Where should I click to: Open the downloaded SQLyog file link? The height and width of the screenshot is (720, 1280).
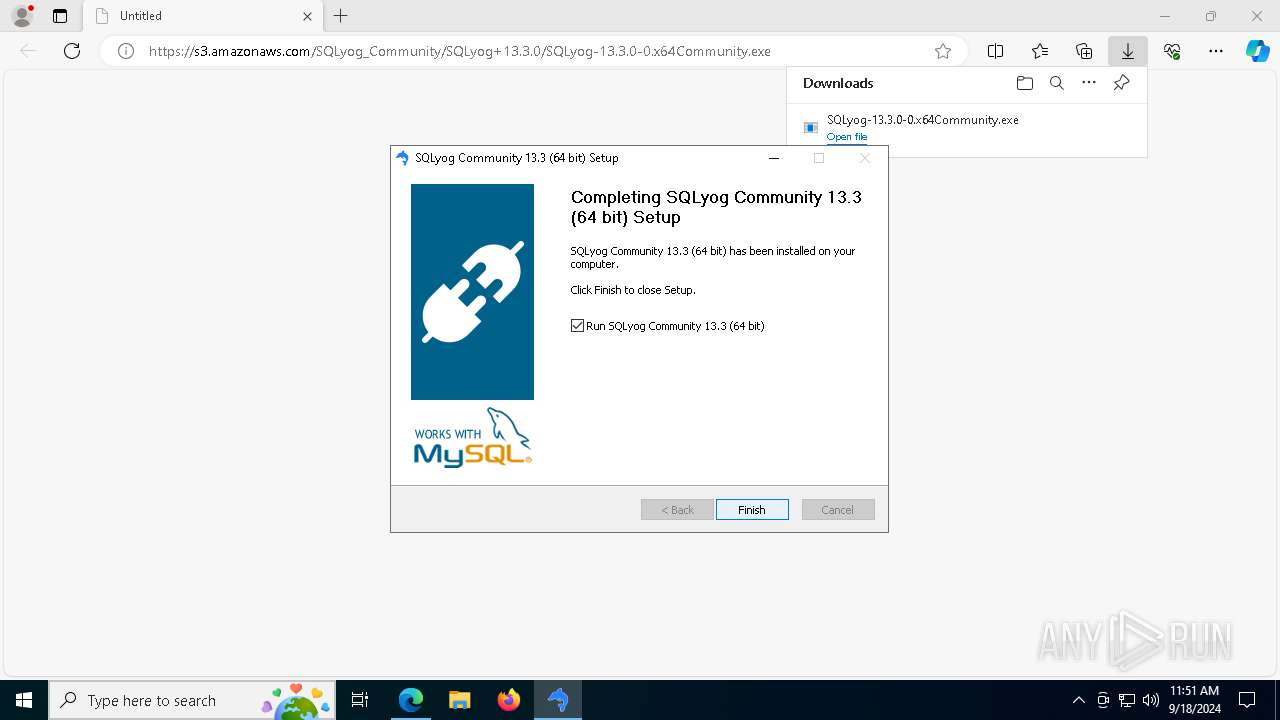pos(847,137)
